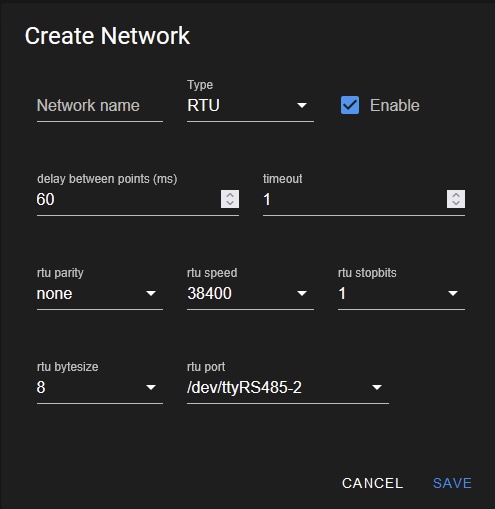Click the timeout value field
Screen dimensions: 495x509
(354, 200)
